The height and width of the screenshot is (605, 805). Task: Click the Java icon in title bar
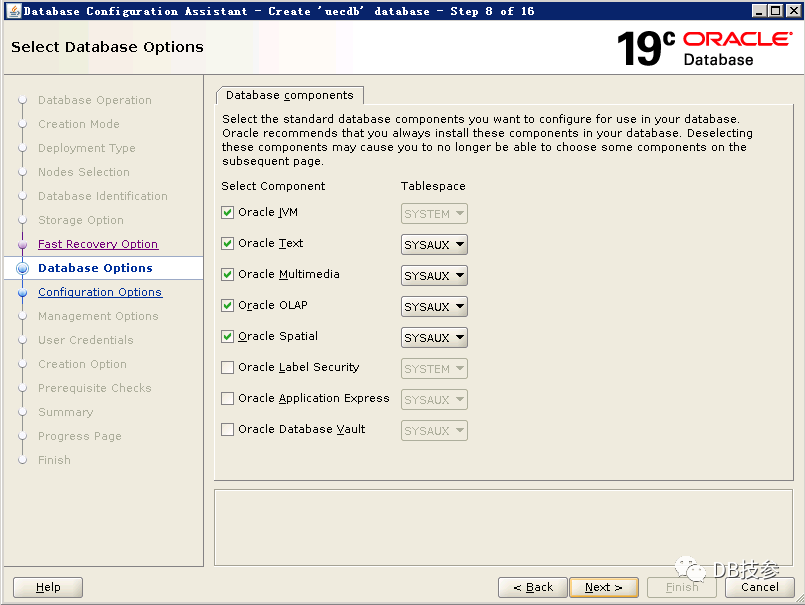tap(11, 11)
